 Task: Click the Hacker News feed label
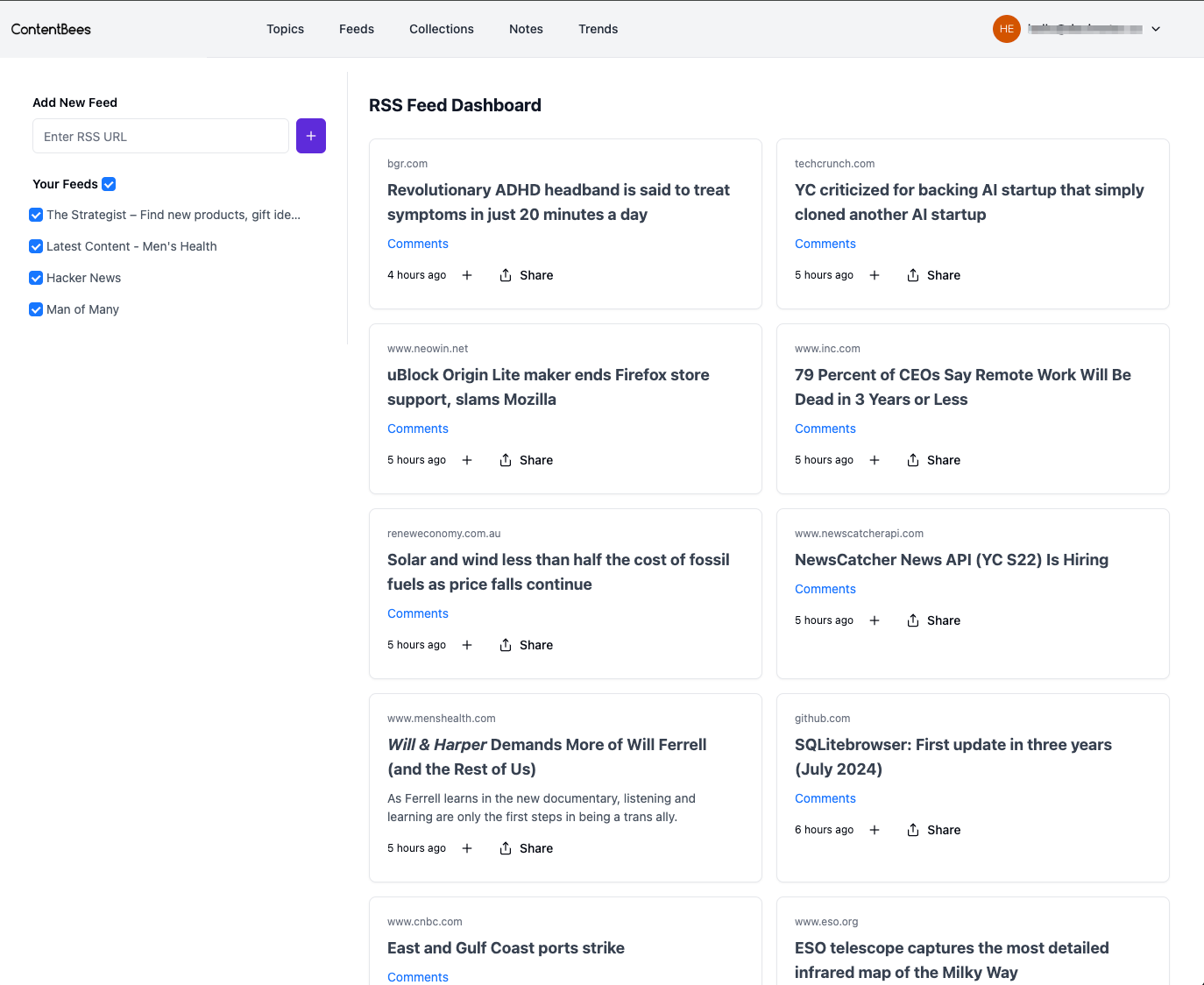84,278
